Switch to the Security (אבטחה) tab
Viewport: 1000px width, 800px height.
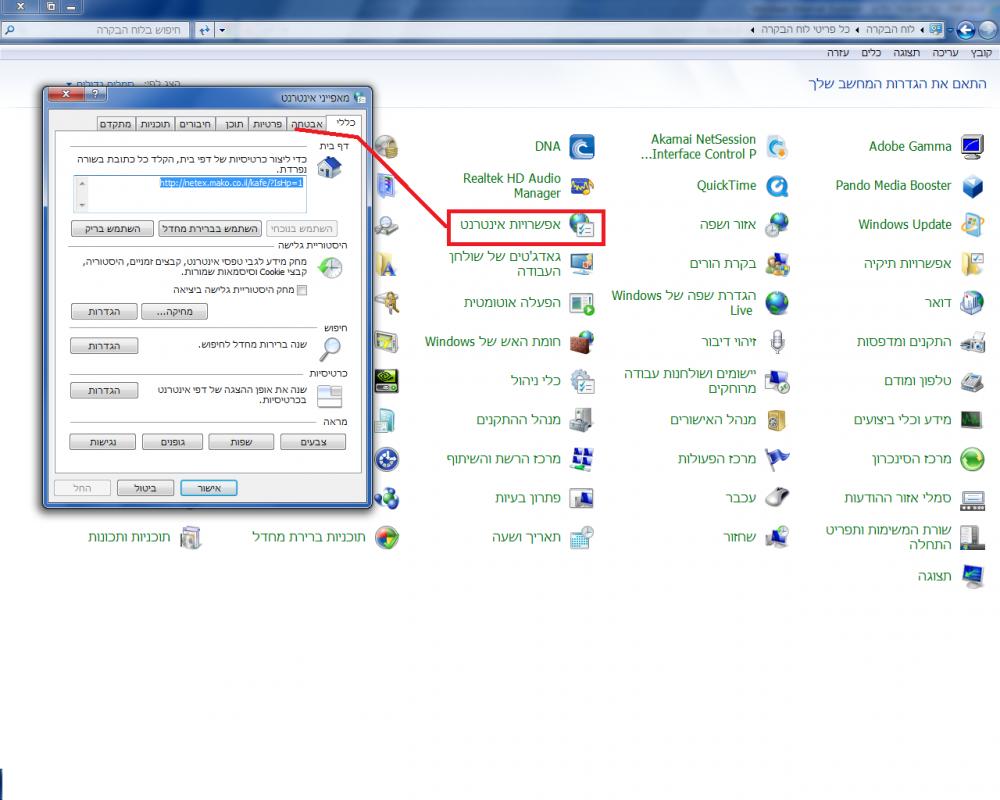point(306,123)
